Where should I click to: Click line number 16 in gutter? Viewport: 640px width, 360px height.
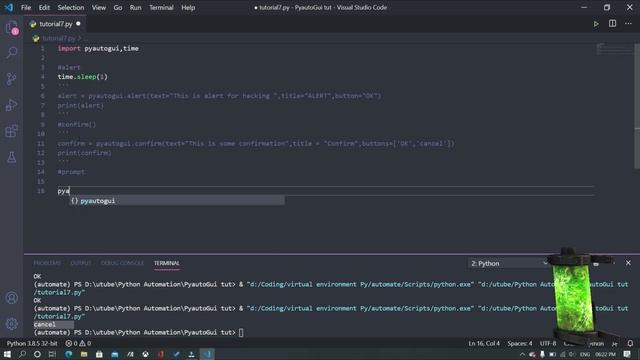pos(41,191)
